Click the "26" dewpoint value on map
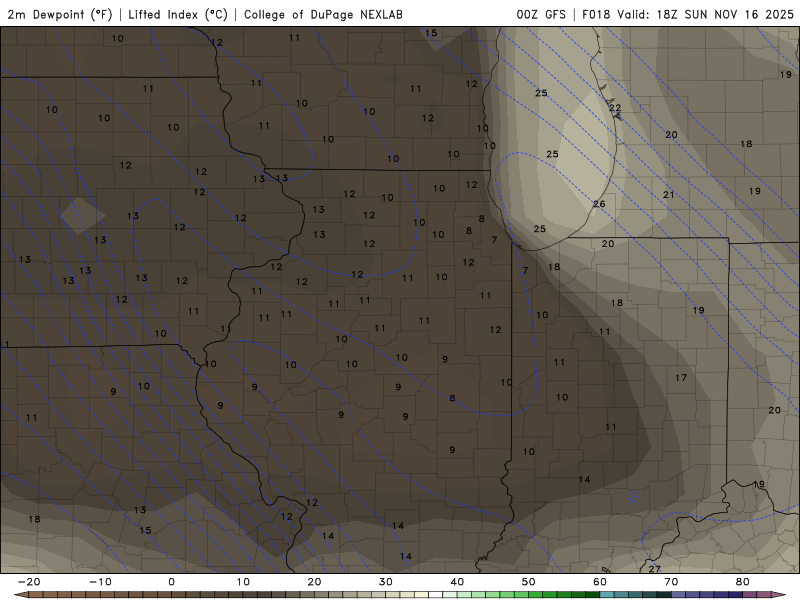The width and height of the screenshot is (800, 600). (x=599, y=204)
